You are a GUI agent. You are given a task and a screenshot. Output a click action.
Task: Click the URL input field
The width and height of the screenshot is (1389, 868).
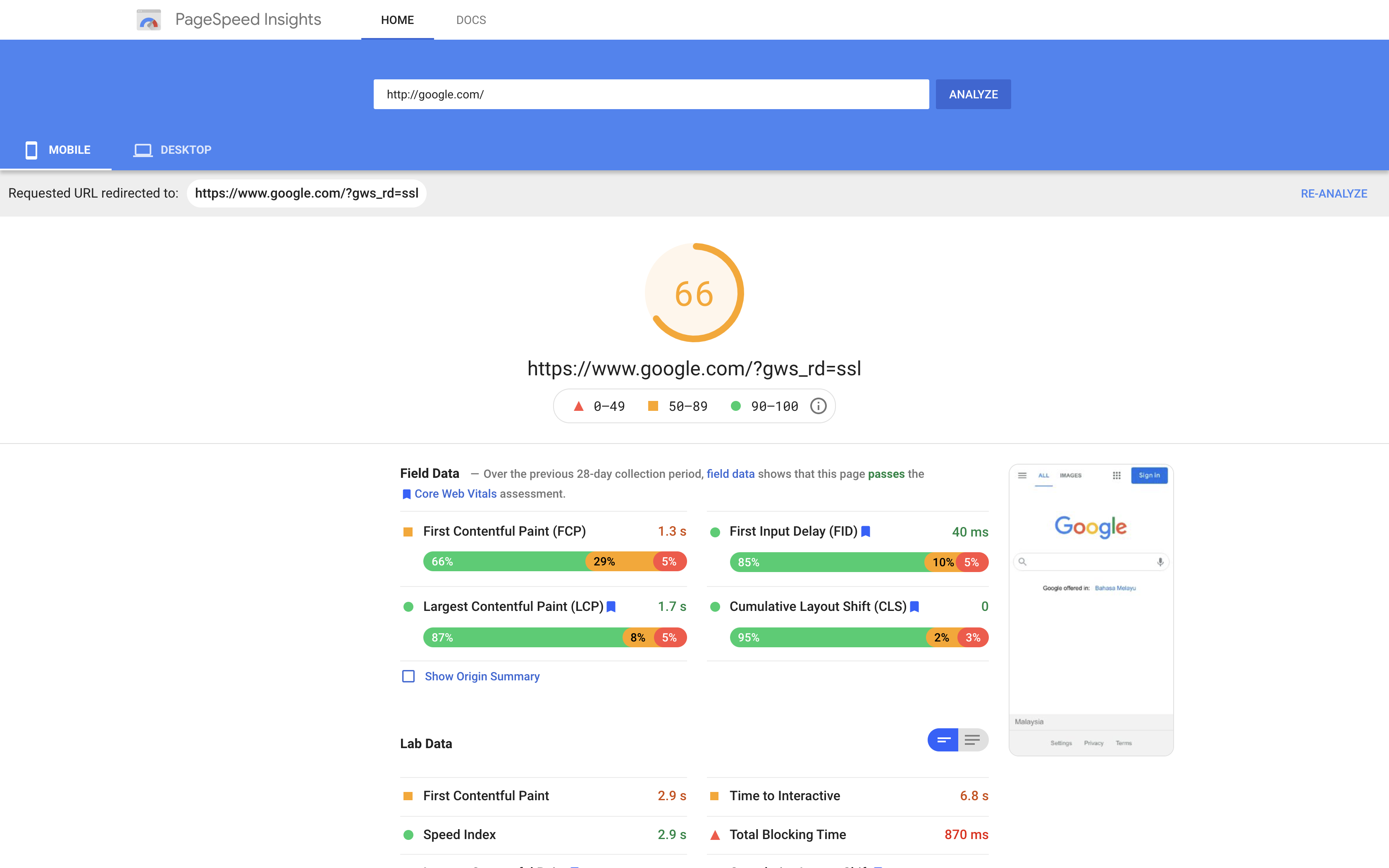651,94
